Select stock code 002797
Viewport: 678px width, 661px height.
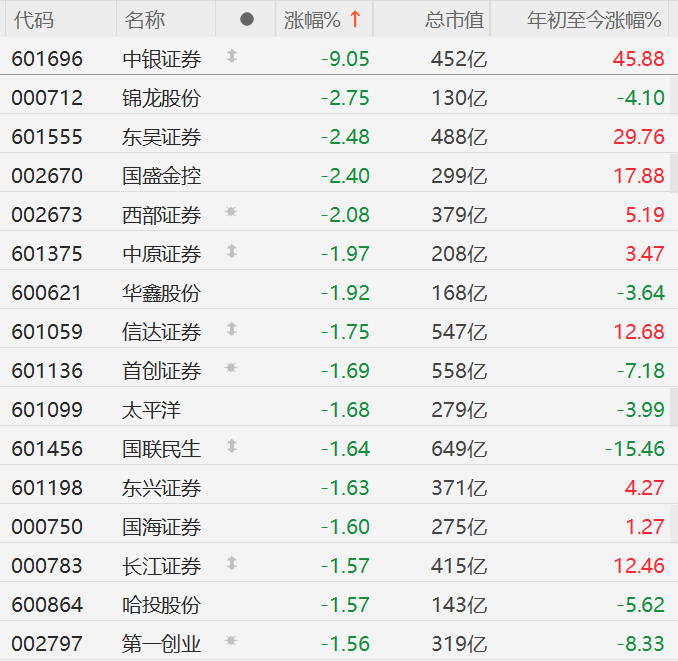point(47,644)
